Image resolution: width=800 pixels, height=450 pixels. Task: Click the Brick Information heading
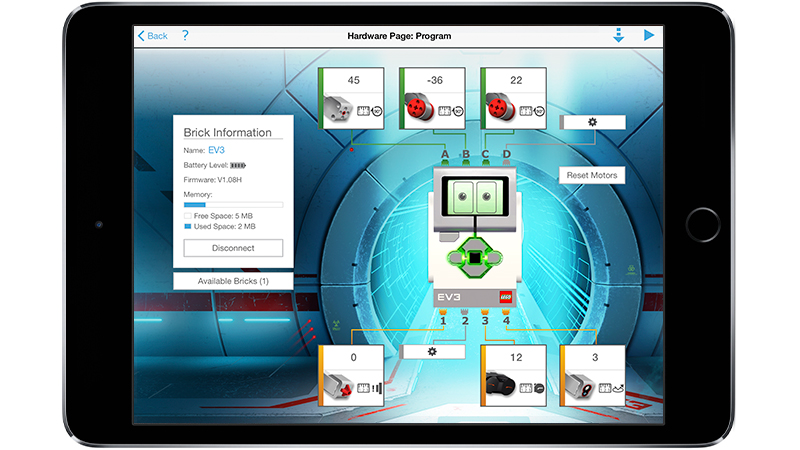[x=228, y=133]
